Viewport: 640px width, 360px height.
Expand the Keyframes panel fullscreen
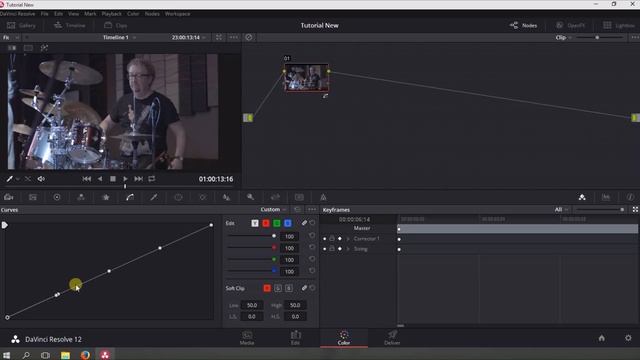(635, 209)
